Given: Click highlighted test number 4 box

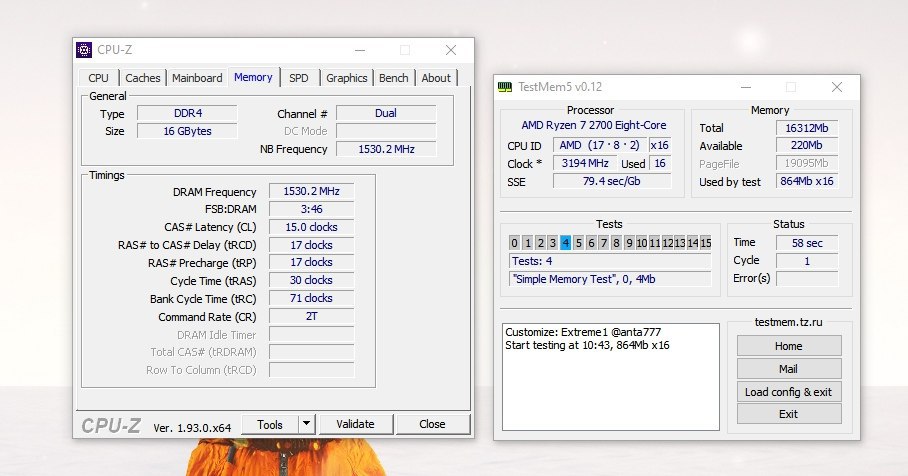Looking at the screenshot, I should (566, 243).
